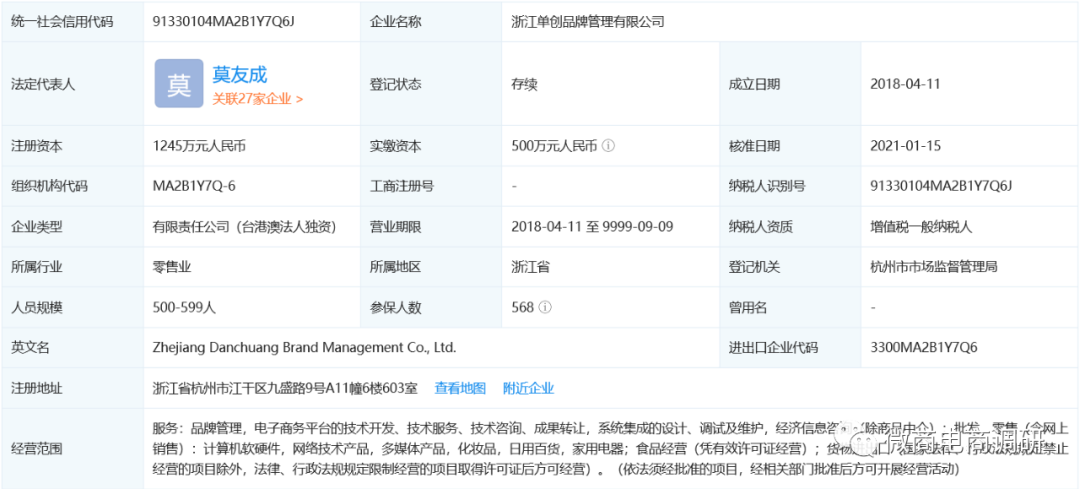Select the English name Zhejiang Danchuang Brand Management
Image resolution: width=1080 pixels, height=489 pixels.
point(304,348)
